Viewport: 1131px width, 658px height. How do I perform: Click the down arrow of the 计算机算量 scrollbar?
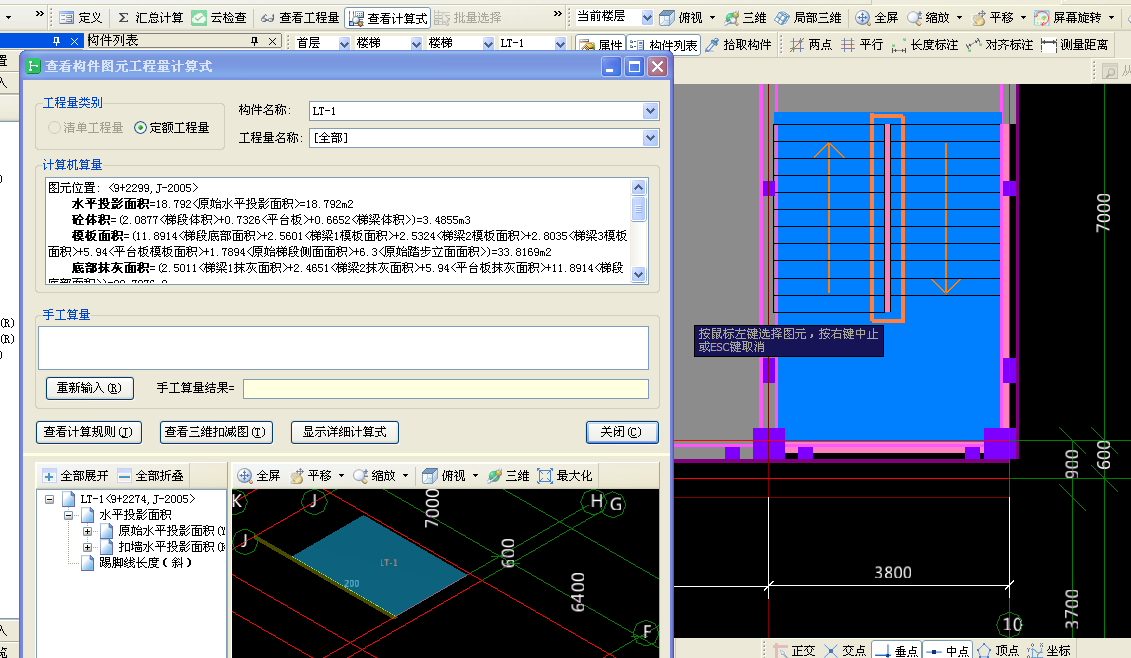tap(638, 274)
